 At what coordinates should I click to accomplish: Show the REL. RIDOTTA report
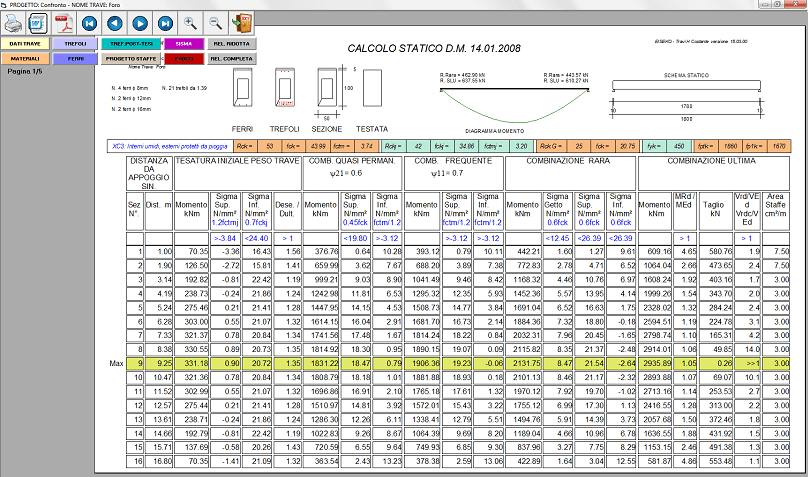tap(232, 44)
